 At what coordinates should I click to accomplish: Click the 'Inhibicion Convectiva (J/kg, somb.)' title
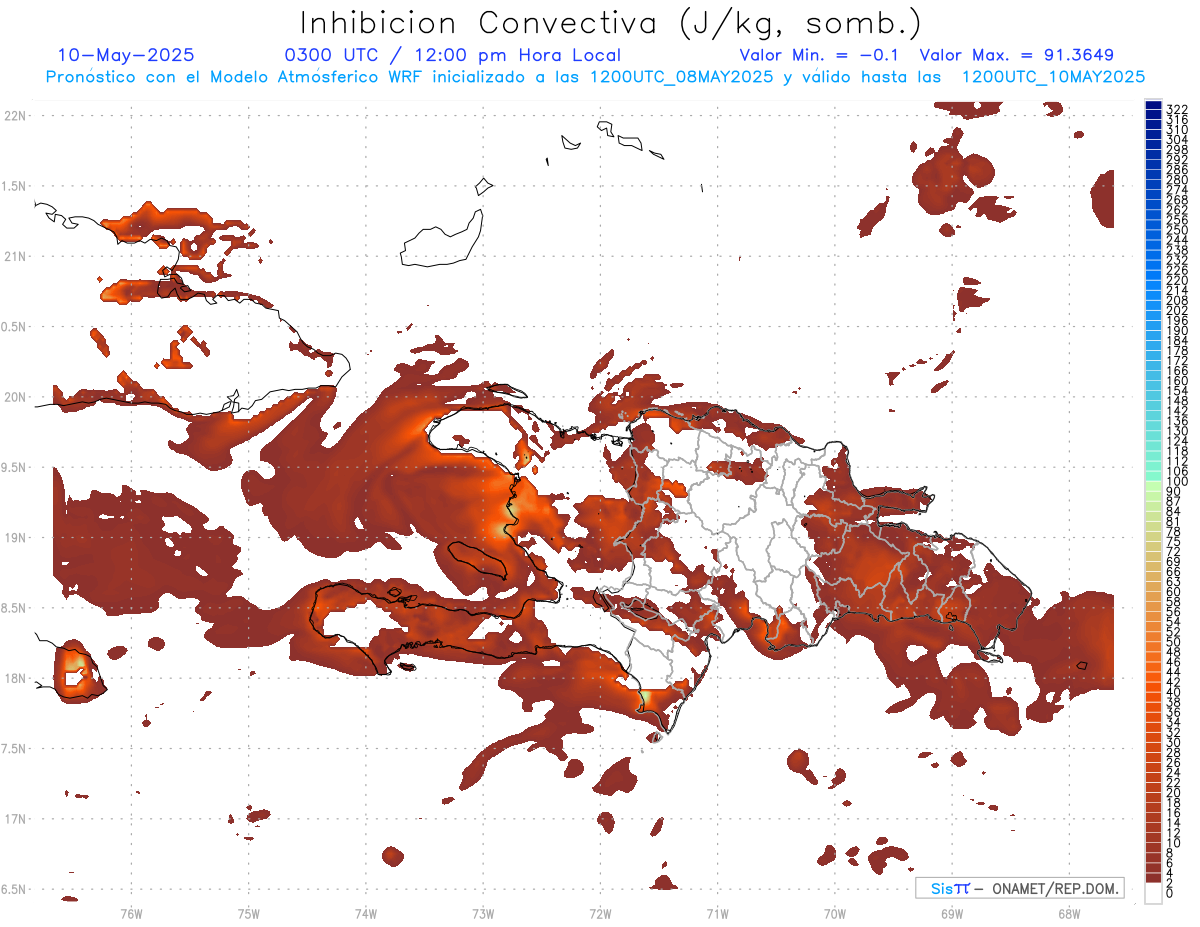point(611,23)
